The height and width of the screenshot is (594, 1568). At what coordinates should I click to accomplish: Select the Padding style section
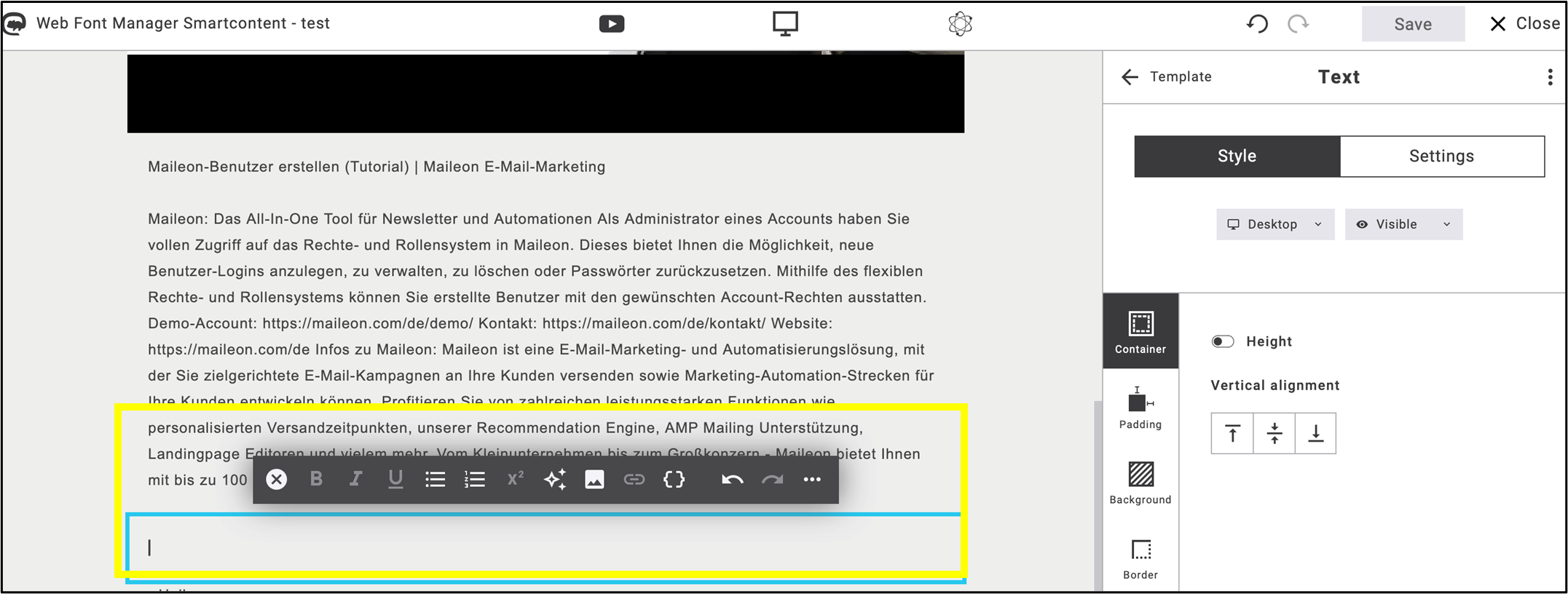pos(1140,408)
